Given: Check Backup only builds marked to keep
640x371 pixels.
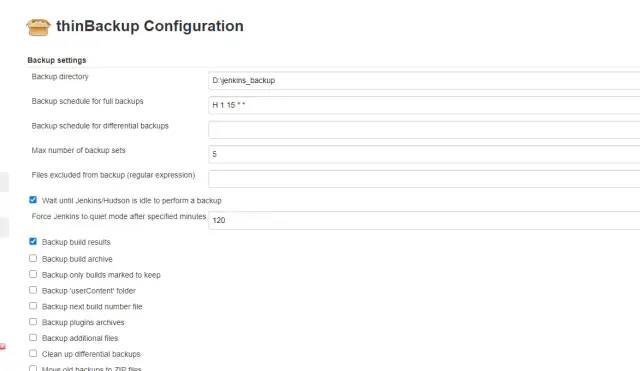Looking at the screenshot, I should click(x=33, y=274).
